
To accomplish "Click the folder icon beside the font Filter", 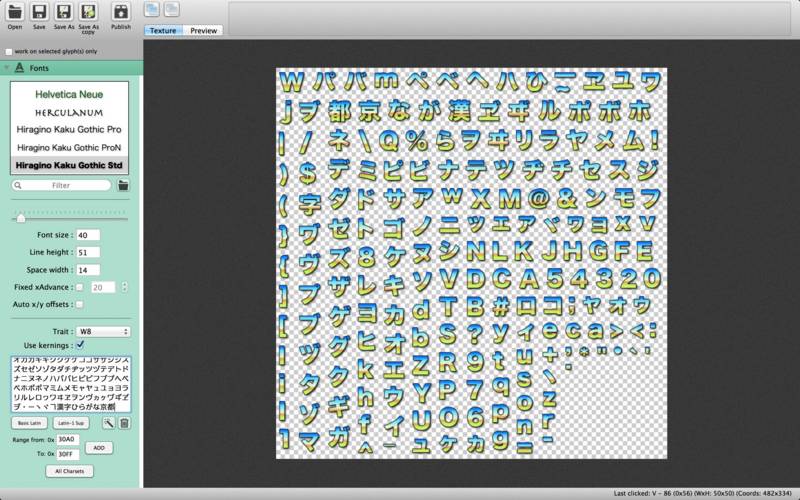I will click(123, 185).
